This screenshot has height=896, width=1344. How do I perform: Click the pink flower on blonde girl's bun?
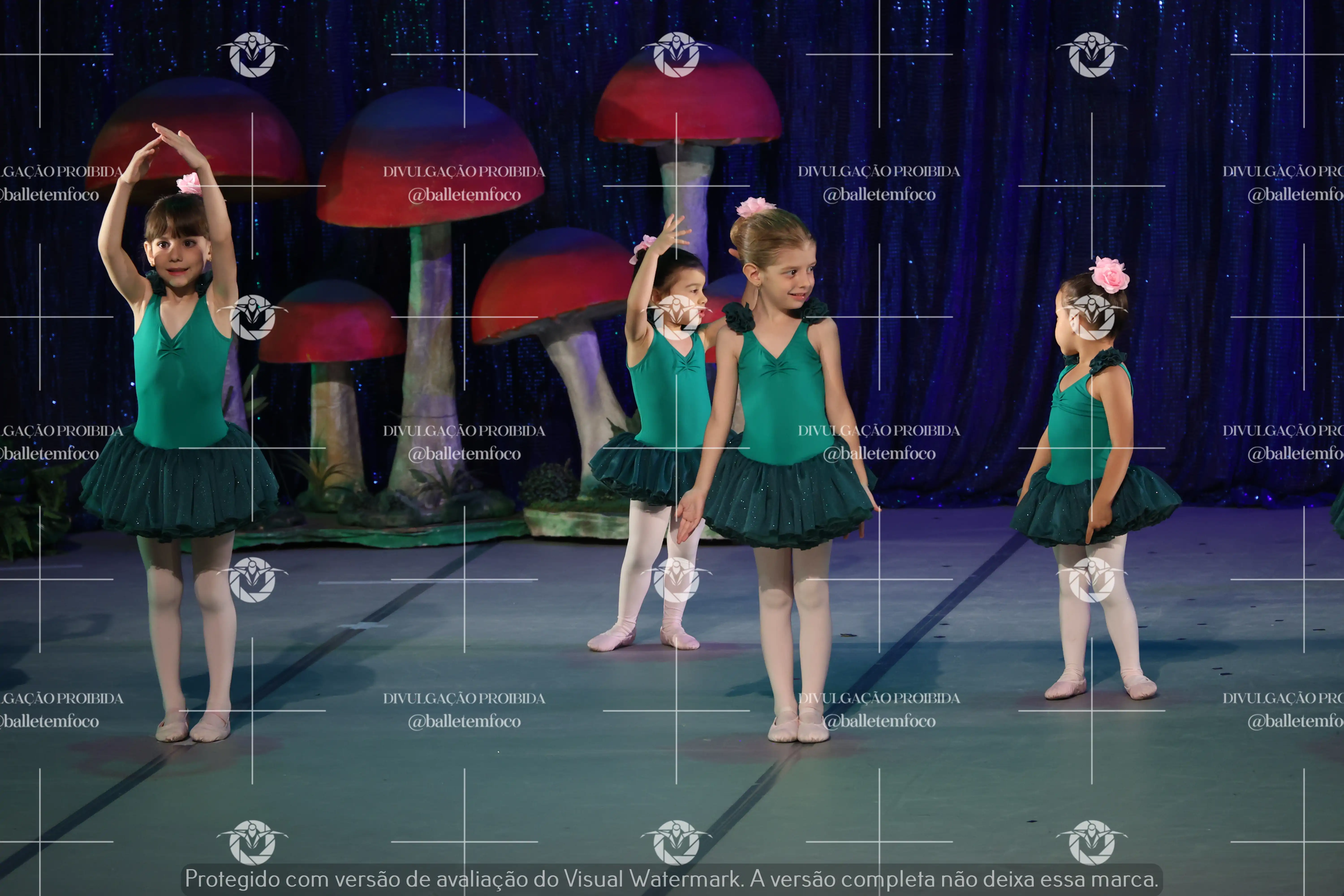[754, 206]
